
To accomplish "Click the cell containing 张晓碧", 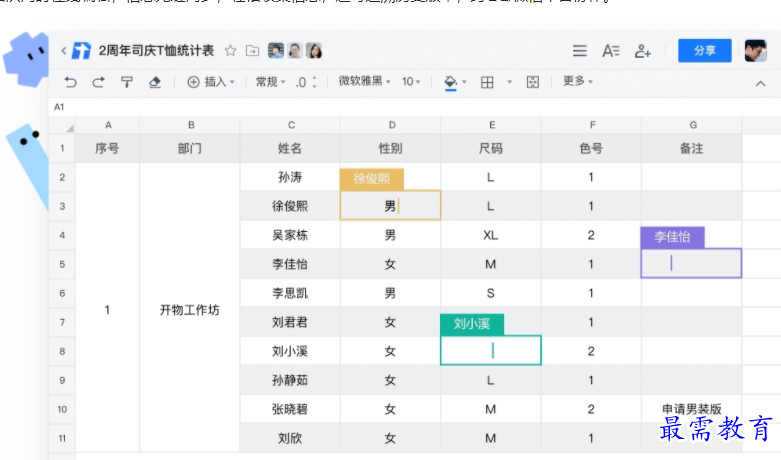I will coord(290,409).
